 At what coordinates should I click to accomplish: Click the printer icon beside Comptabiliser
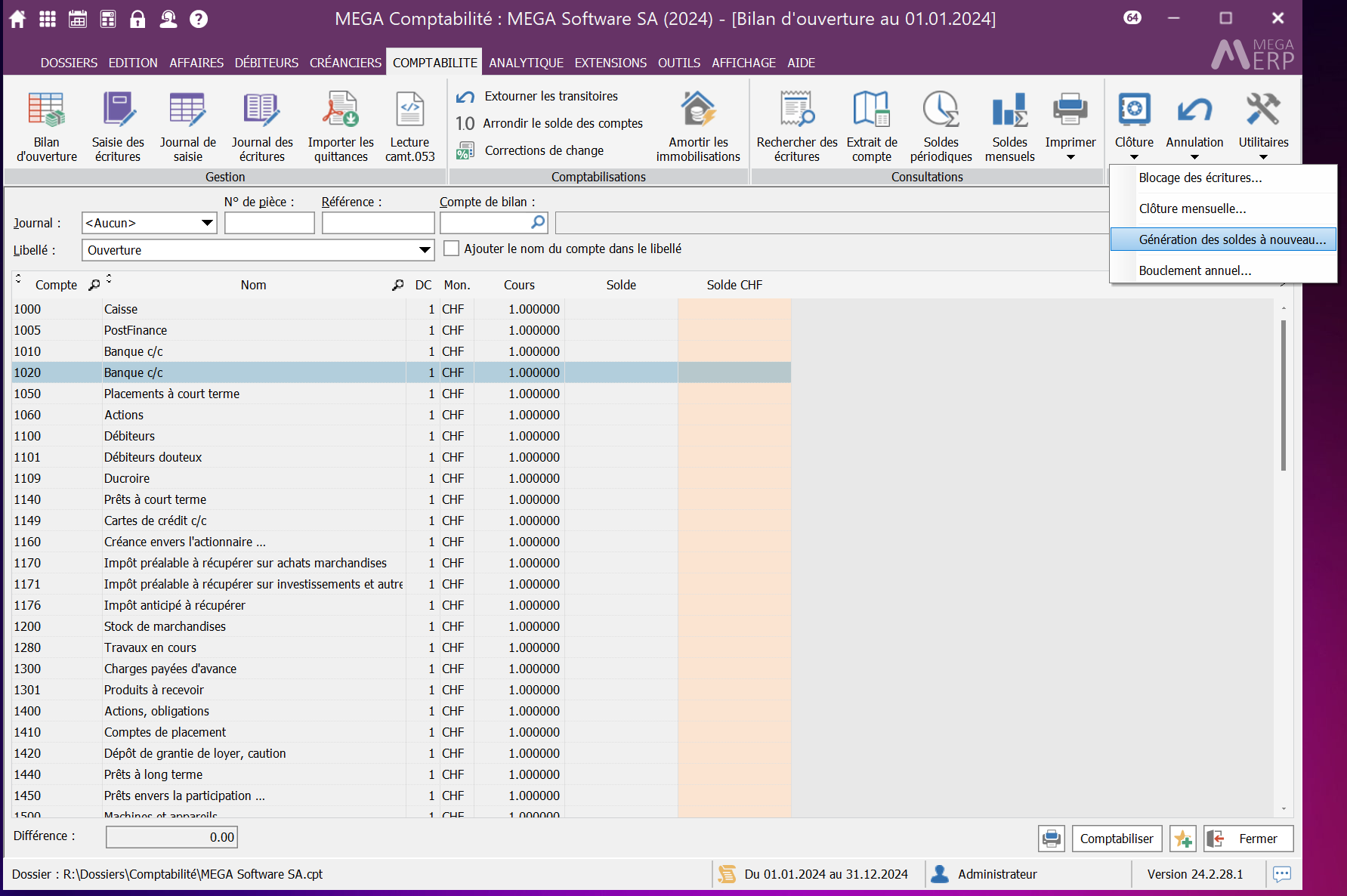click(x=1051, y=839)
